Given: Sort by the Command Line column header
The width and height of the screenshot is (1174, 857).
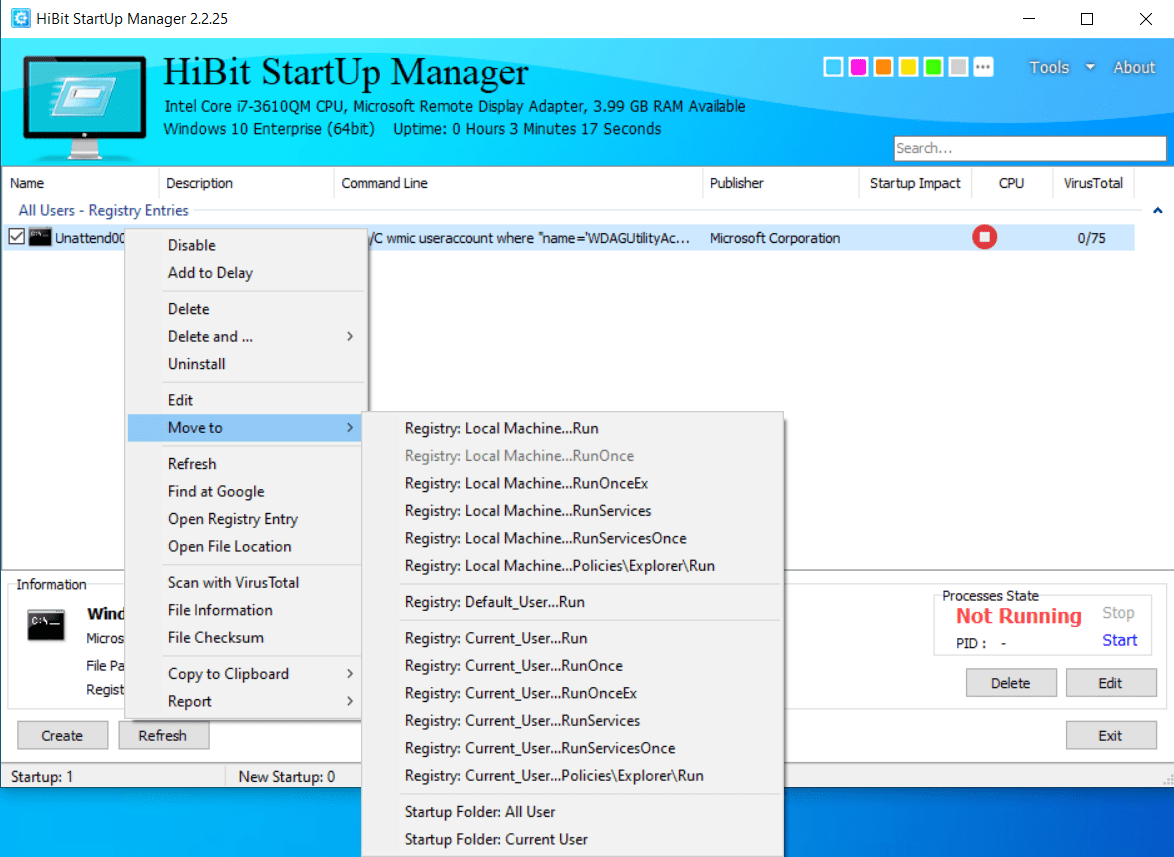Looking at the screenshot, I should [518, 183].
